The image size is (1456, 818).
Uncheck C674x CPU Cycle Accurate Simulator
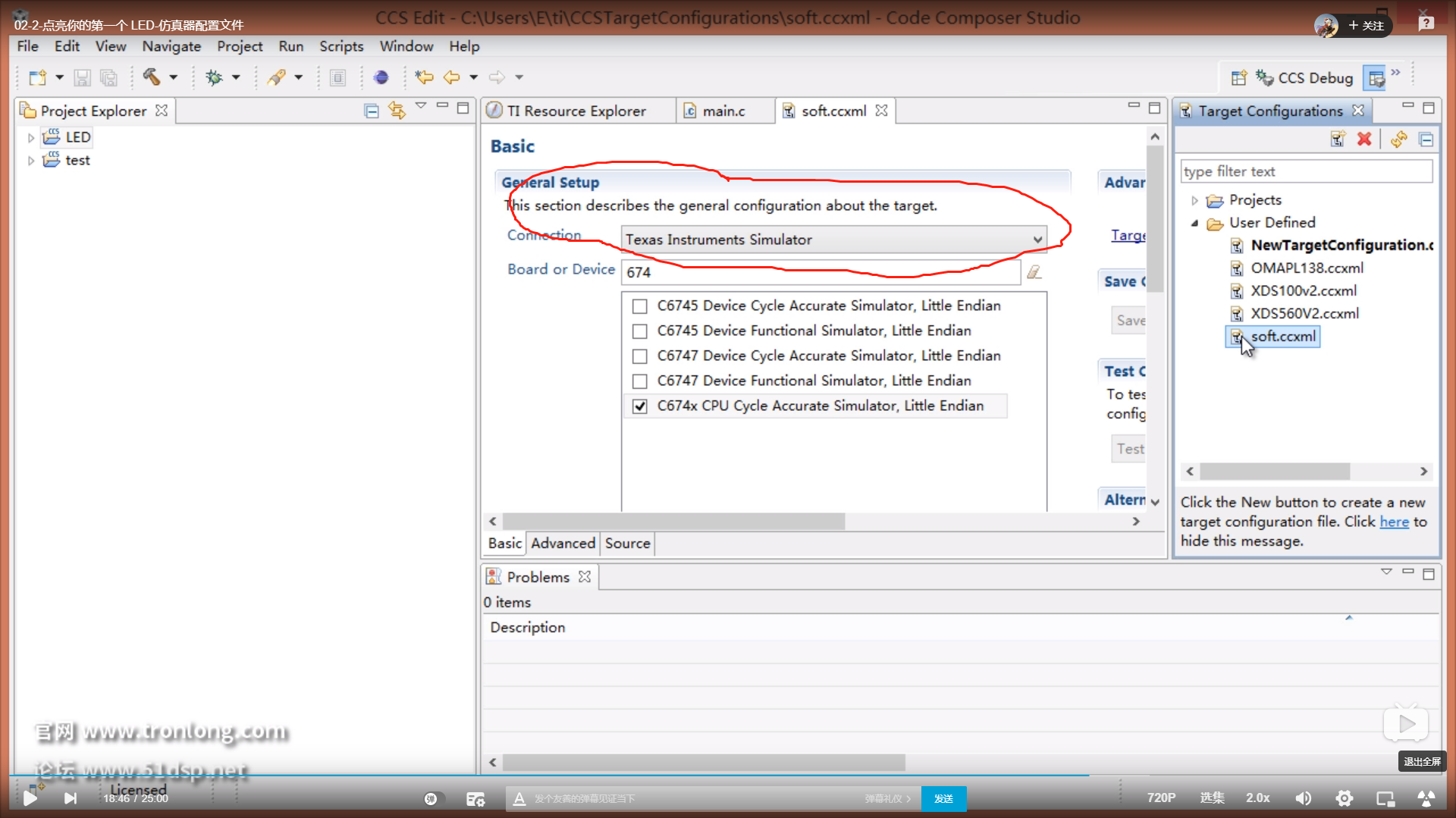coord(640,406)
